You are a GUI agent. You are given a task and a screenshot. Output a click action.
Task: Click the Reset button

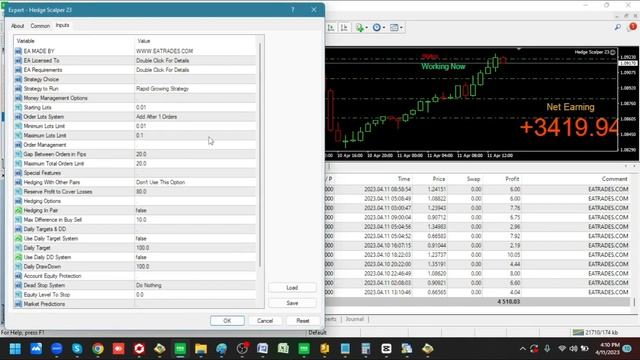(303, 321)
